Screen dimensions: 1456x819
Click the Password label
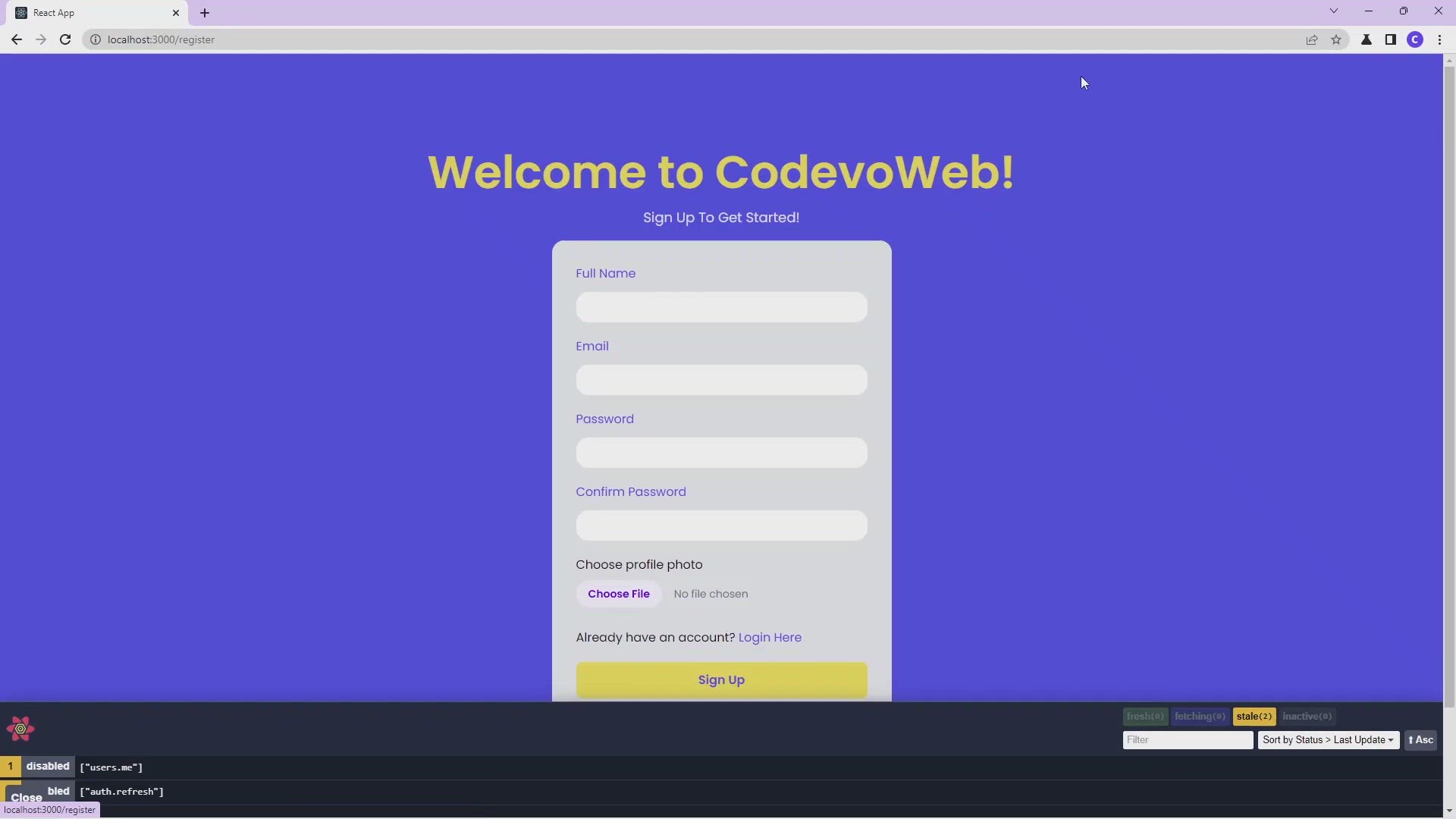pyautogui.click(x=604, y=419)
